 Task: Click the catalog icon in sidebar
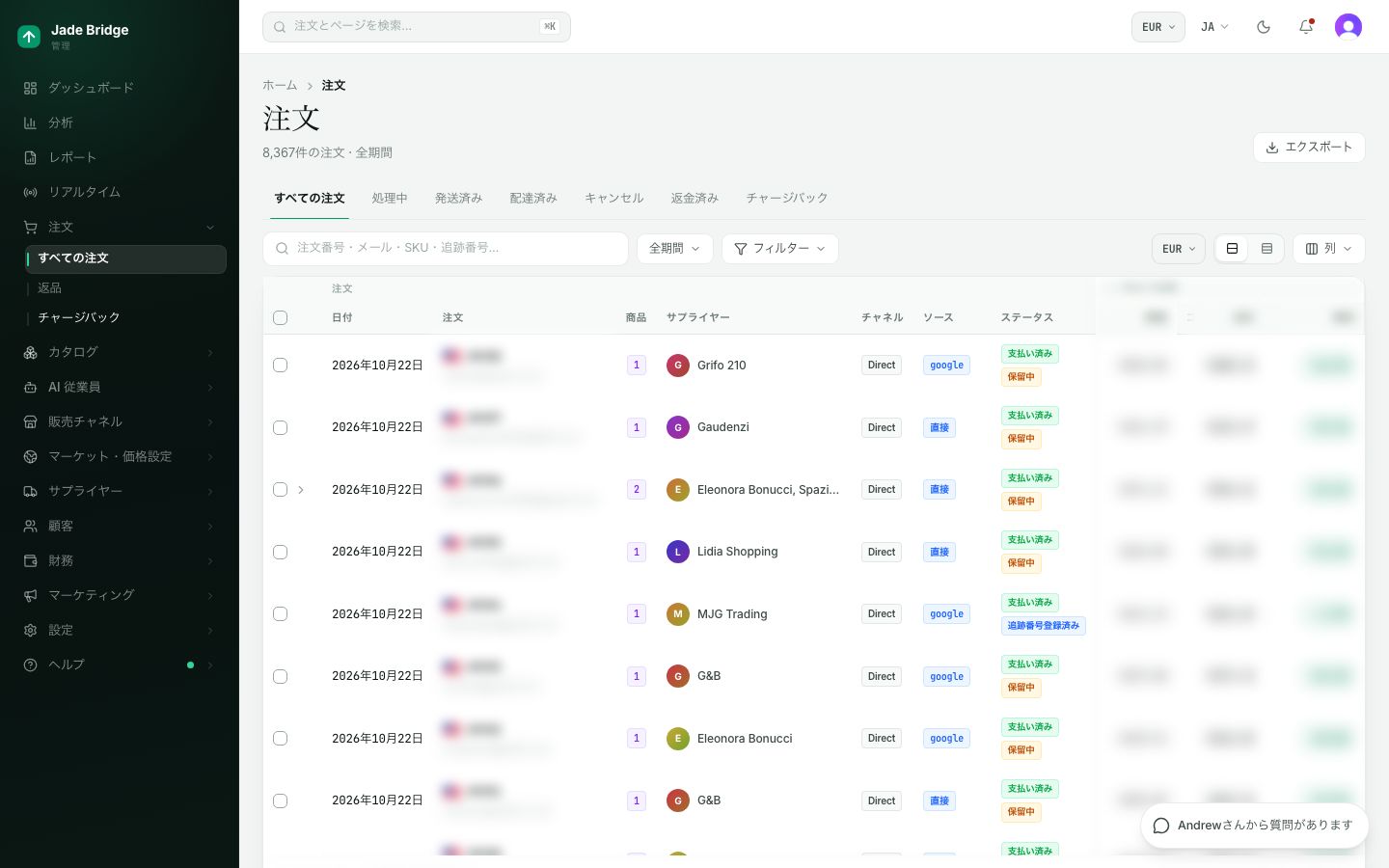(x=31, y=352)
